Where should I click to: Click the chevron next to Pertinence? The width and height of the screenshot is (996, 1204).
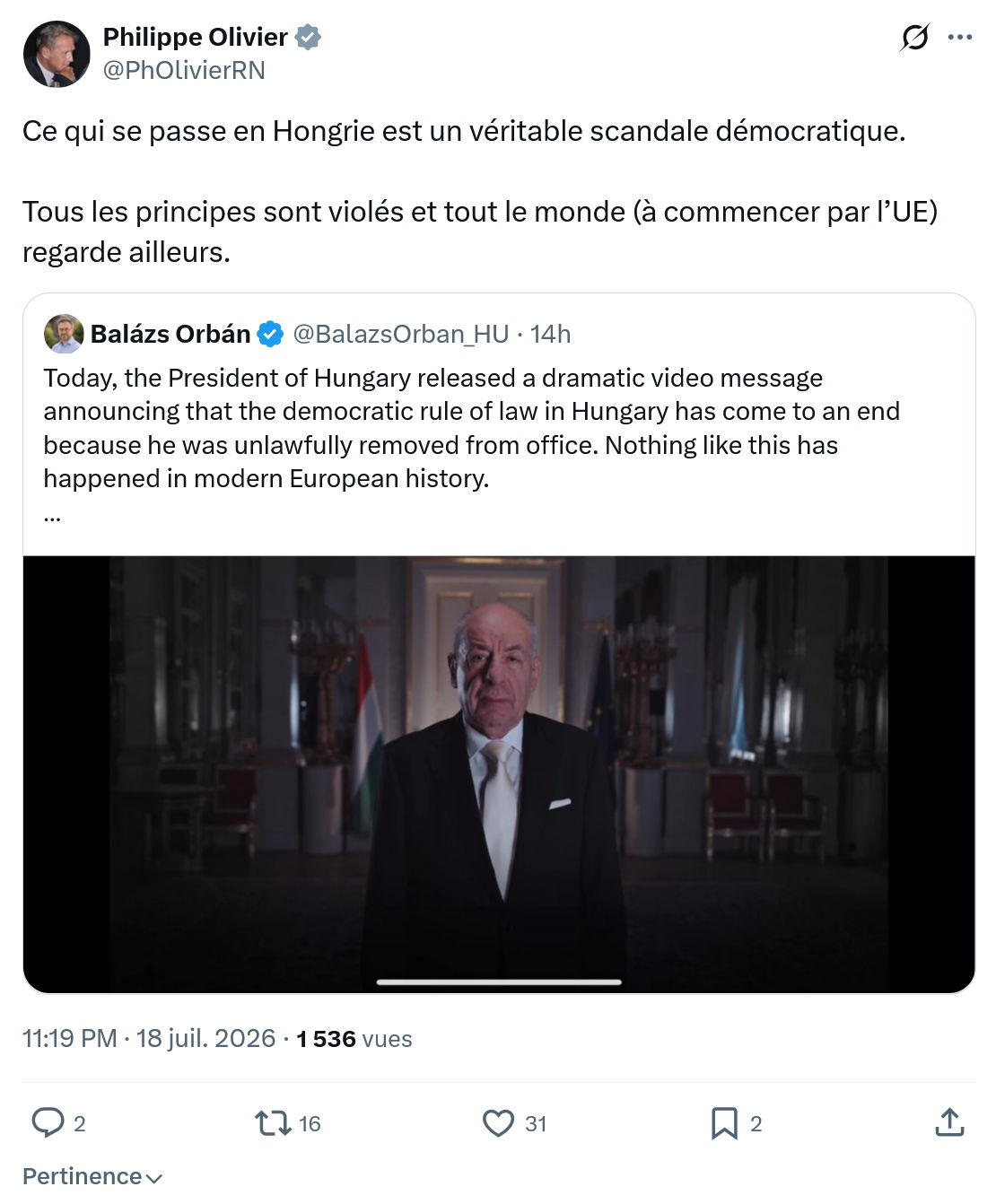click(x=153, y=1178)
